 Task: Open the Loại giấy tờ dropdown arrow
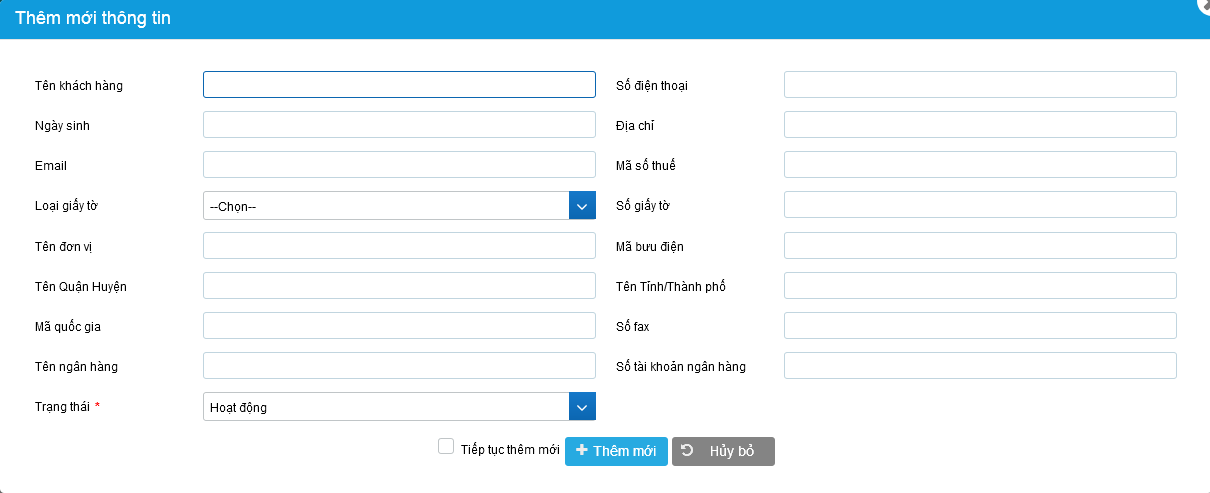582,206
